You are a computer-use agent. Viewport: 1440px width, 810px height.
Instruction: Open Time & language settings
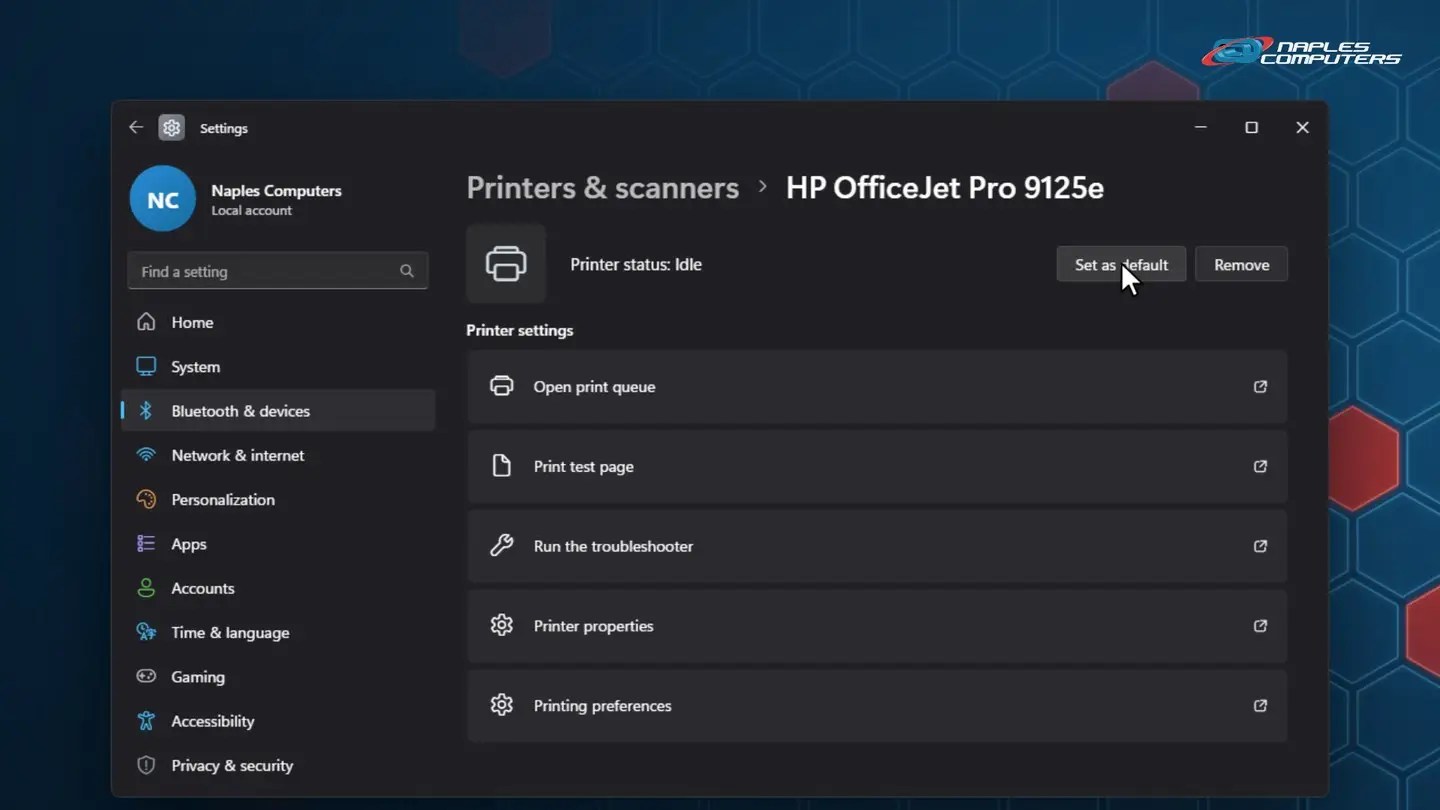tap(278, 632)
